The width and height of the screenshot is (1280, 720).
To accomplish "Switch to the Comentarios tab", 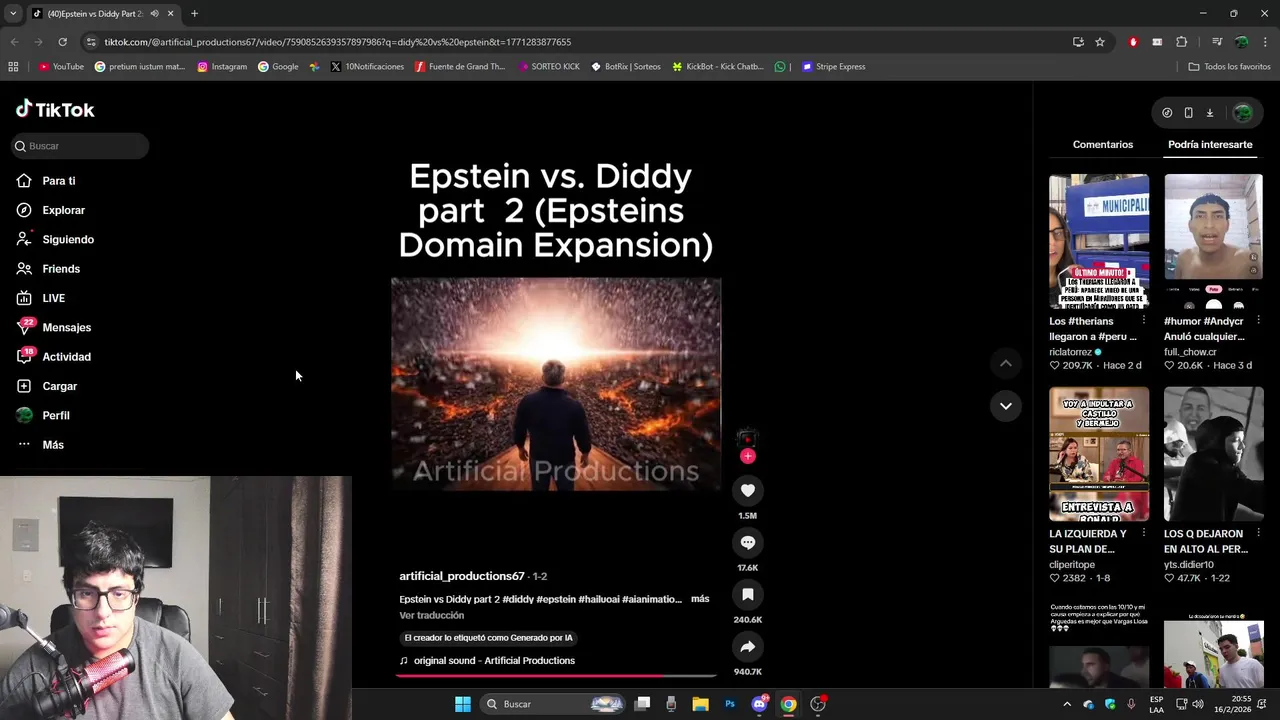I will 1103,145.
